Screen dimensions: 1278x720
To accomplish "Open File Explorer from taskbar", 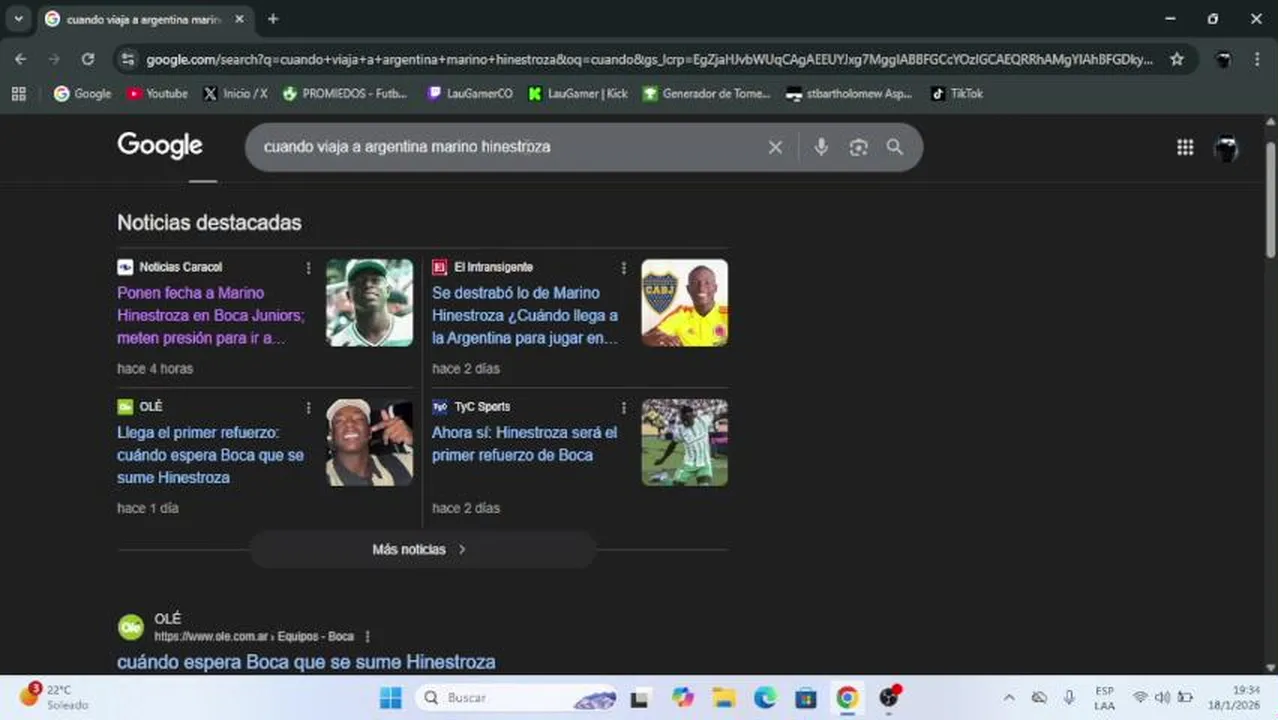I will [x=724, y=697].
